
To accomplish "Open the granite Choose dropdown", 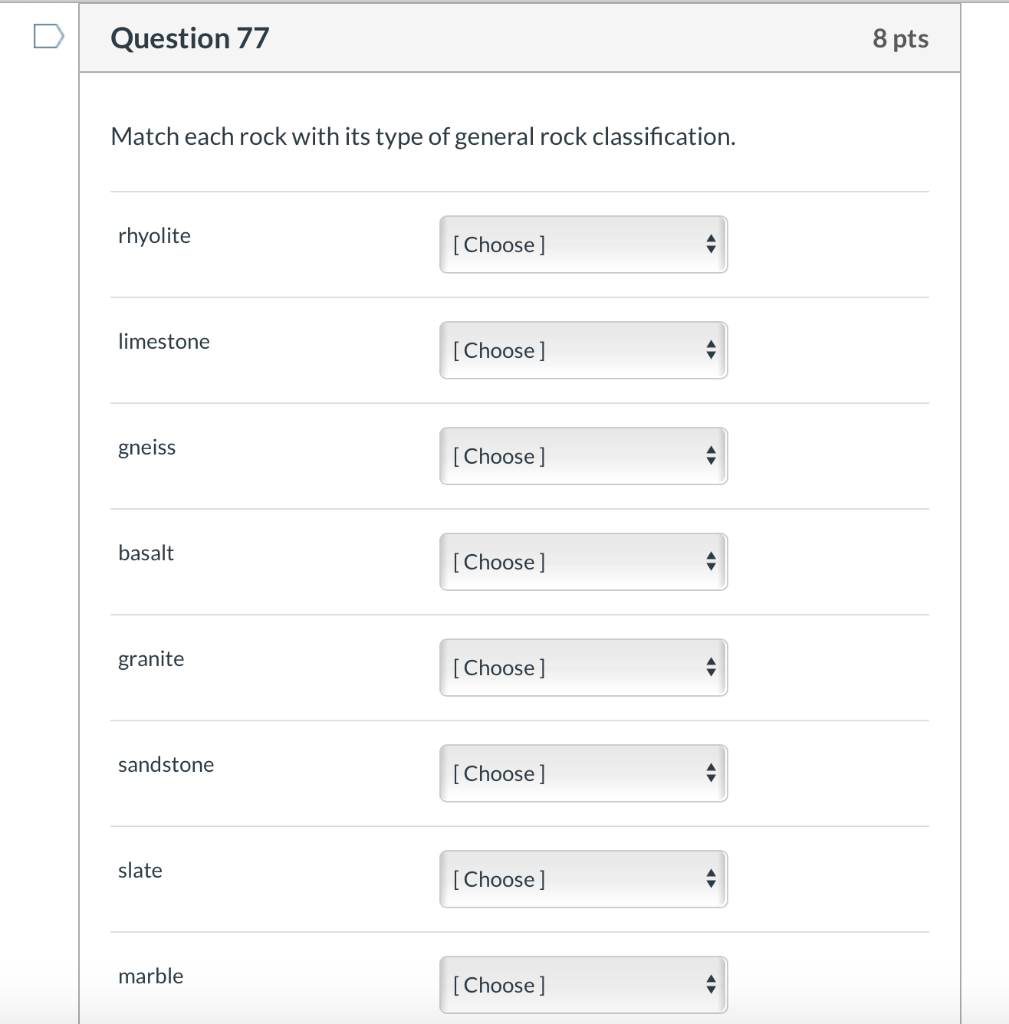I will (x=583, y=668).
